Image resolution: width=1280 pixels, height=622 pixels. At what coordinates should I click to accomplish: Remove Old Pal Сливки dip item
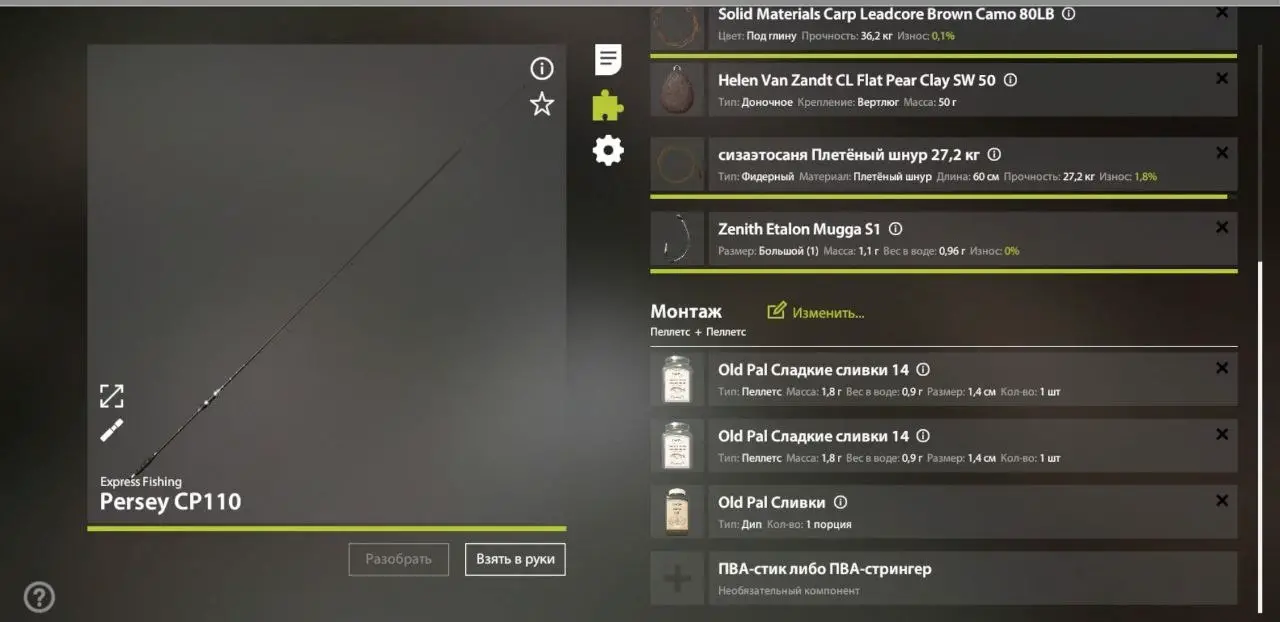pyautogui.click(x=1221, y=501)
